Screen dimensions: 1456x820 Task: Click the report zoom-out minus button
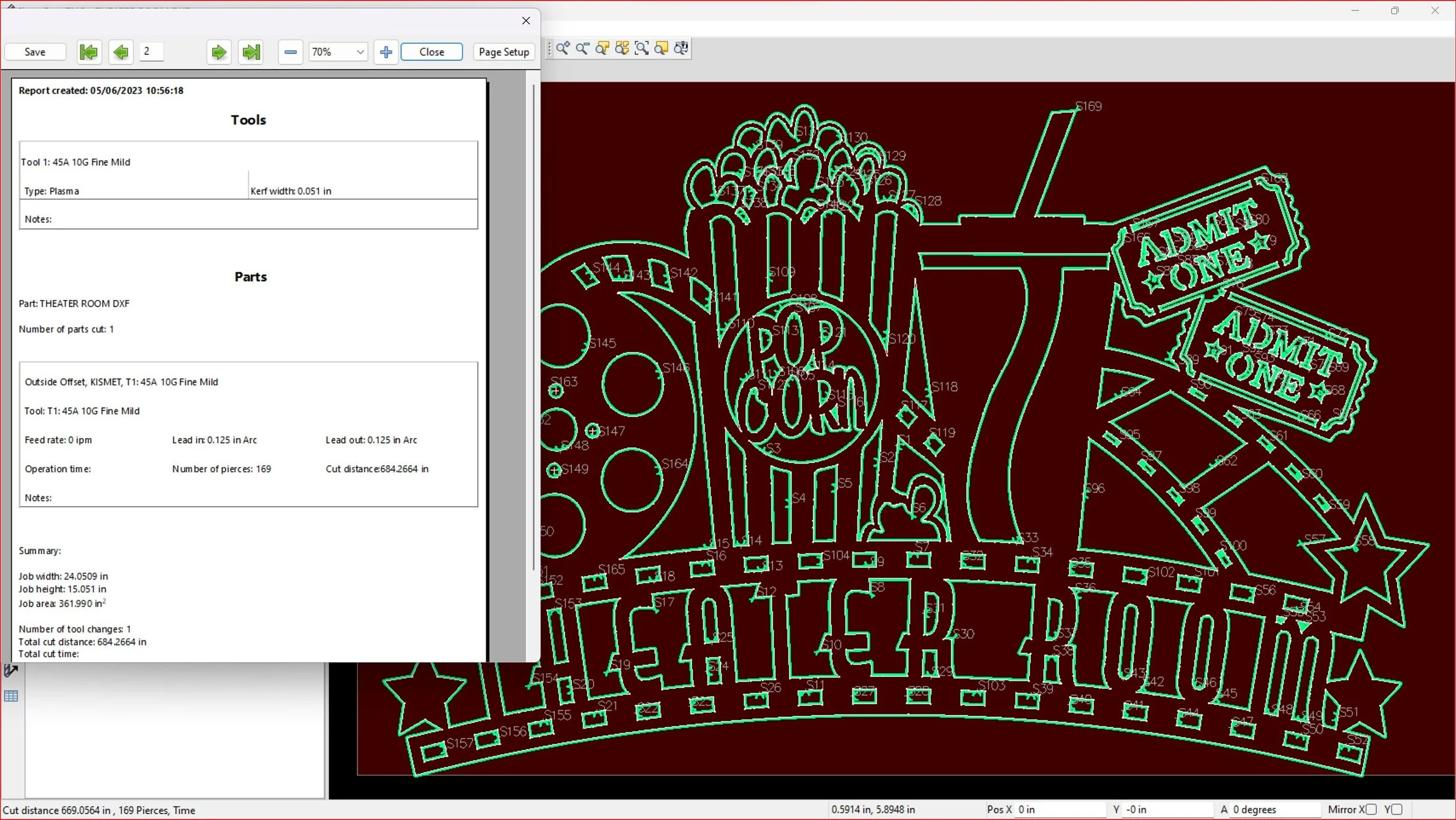pos(290,52)
